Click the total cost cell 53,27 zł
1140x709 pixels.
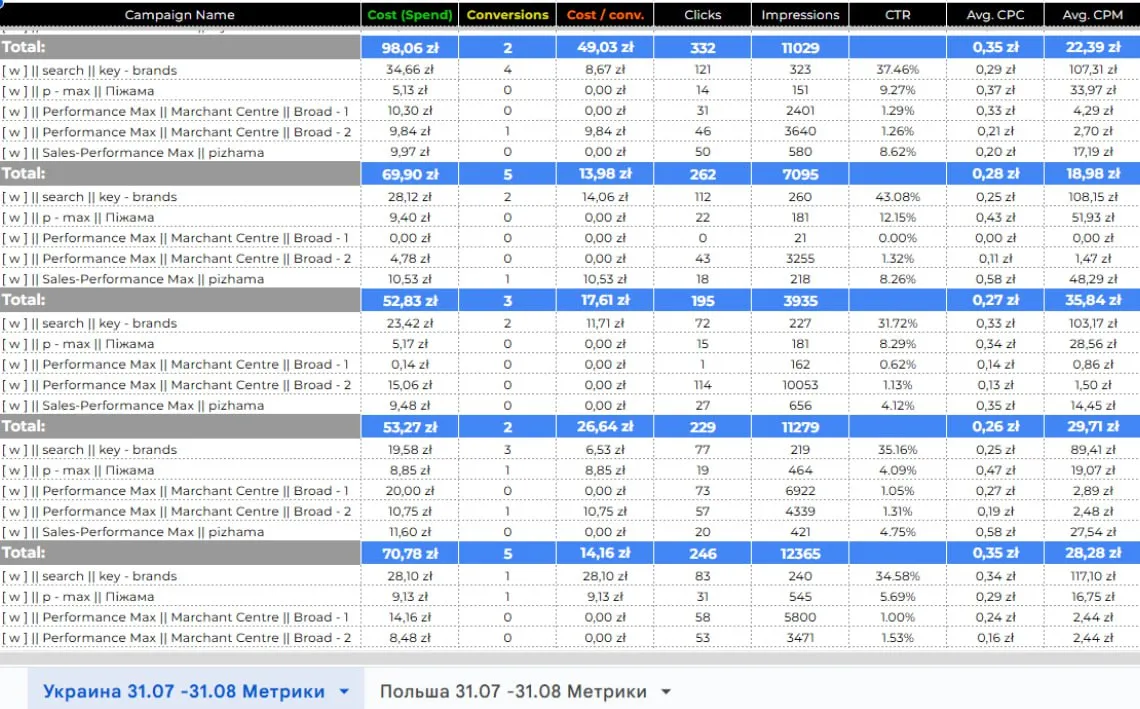pos(409,427)
